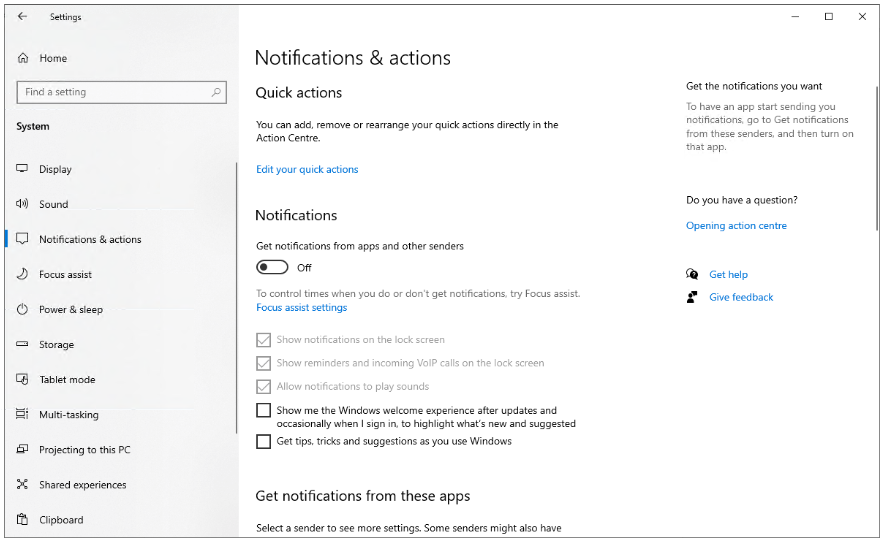The height and width of the screenshot is (540, 882).
Task: Open the Focus assist settings link
Action: point(301,308)
